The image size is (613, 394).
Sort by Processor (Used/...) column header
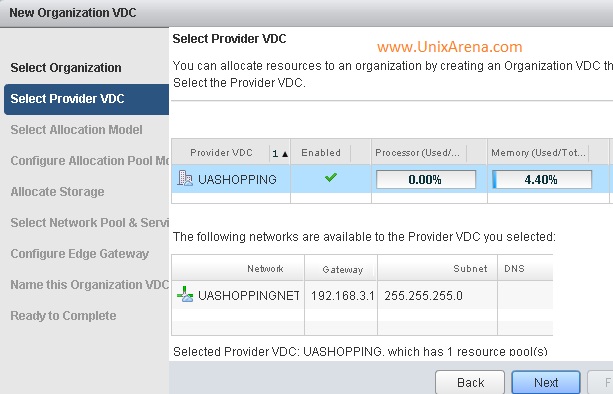pos(417,152)
